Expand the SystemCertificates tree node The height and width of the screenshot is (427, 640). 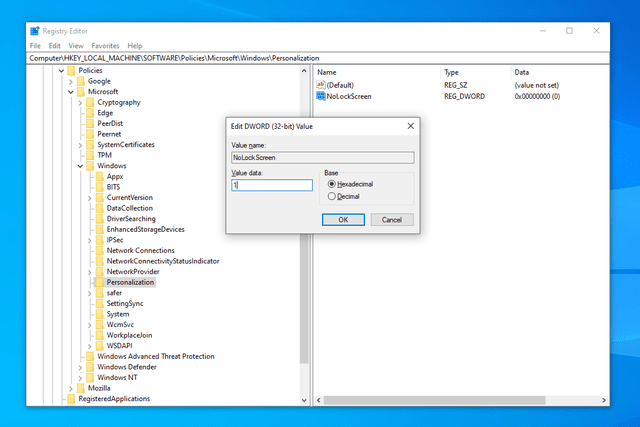click(x=80, y=145)
